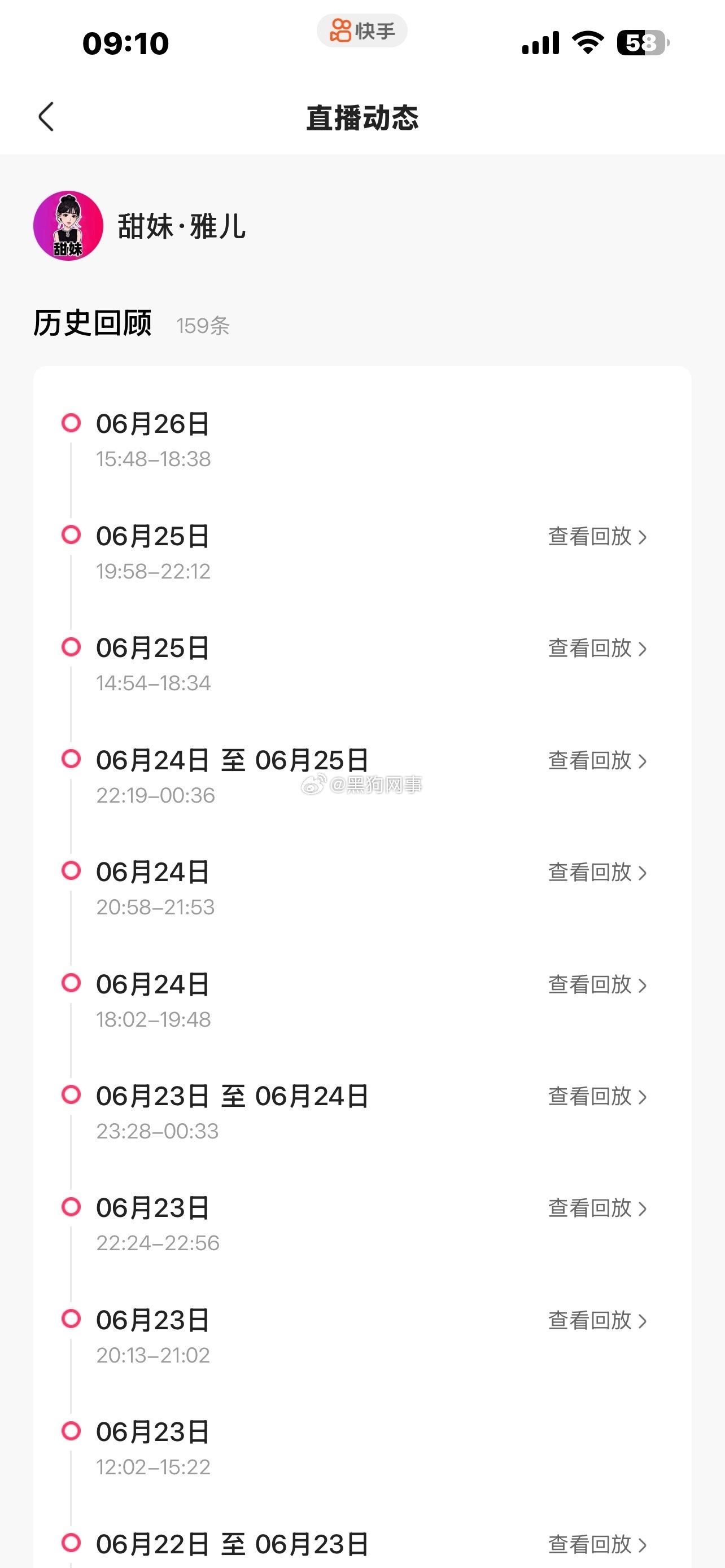
Task: Expand chevron next to 06月24日 20:58 replay
Action: (642, 873)
